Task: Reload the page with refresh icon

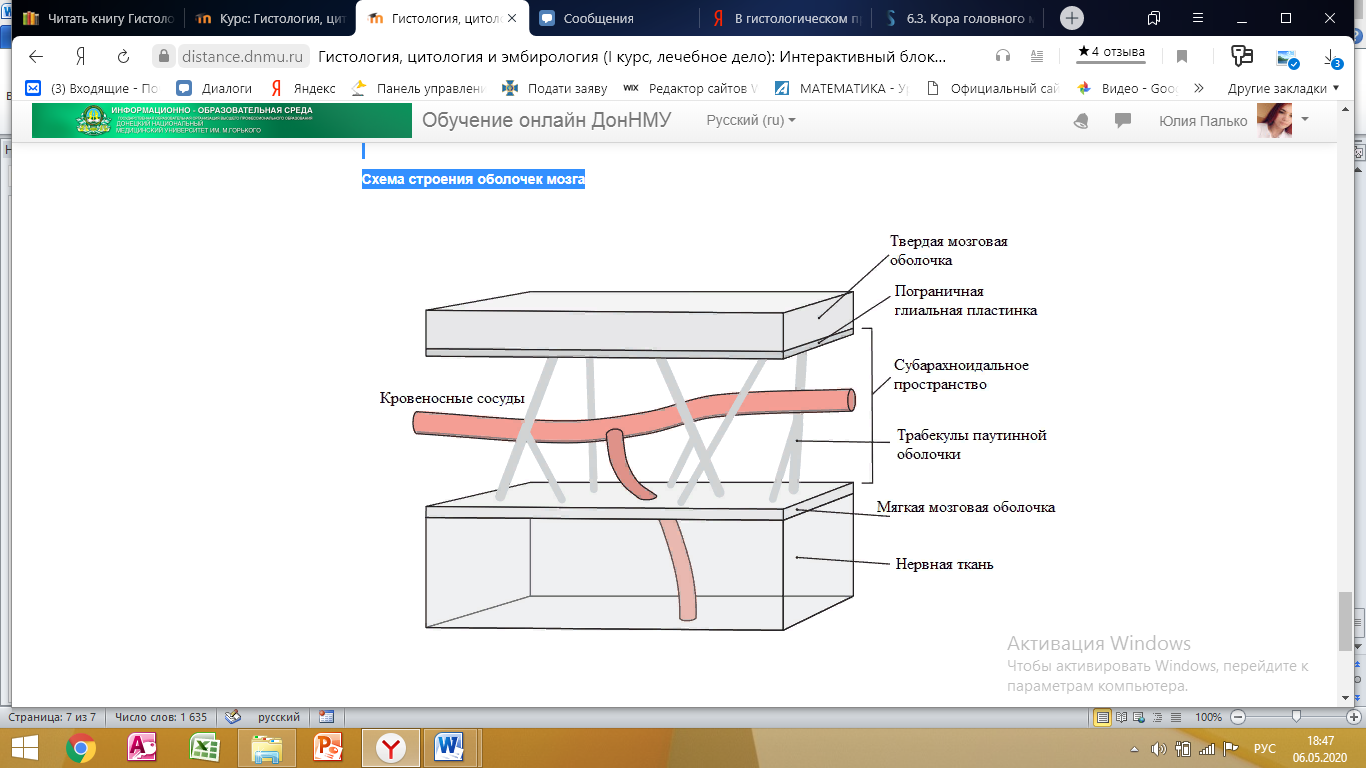Action: coord(123,56)
